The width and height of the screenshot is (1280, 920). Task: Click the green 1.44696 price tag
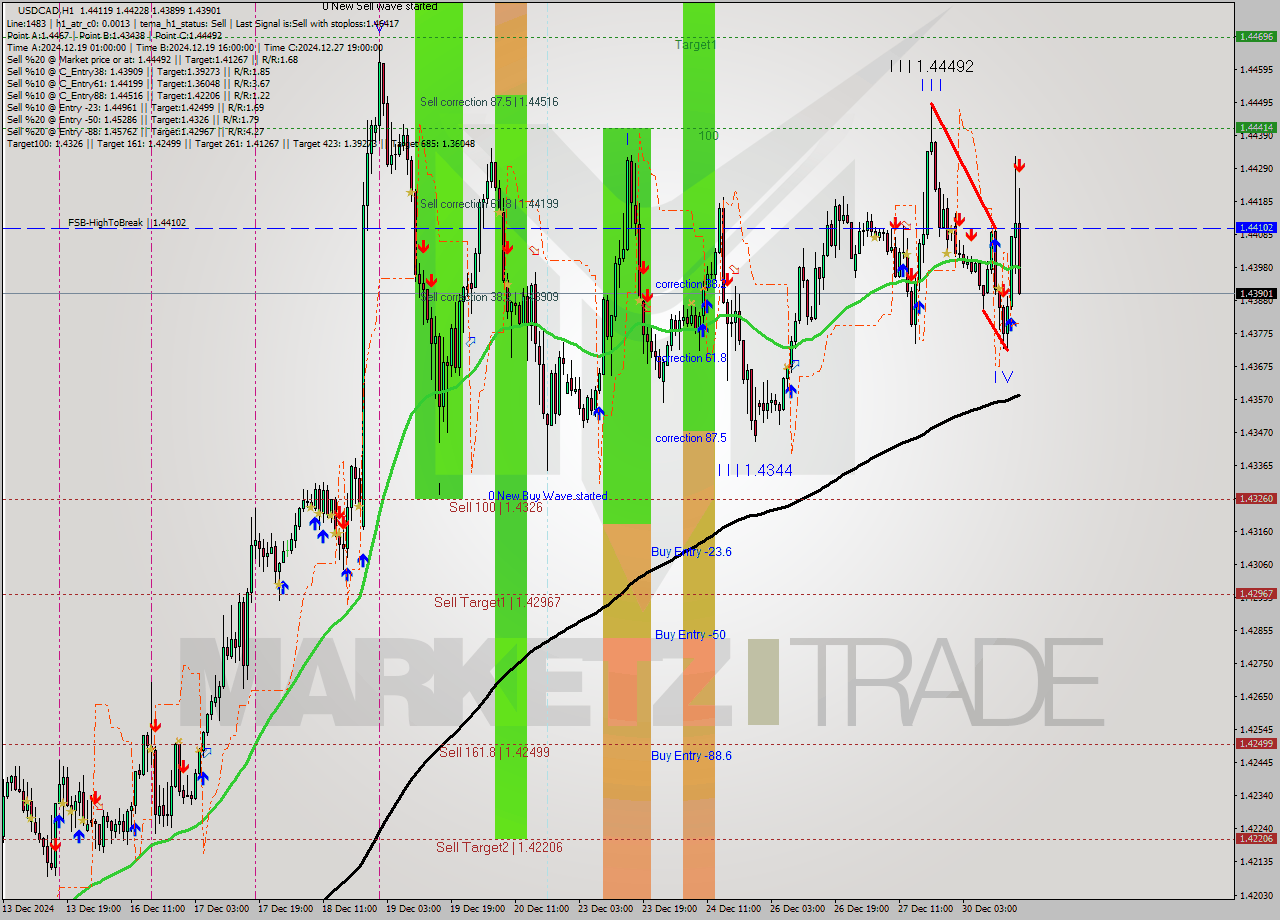[1256, 36]
